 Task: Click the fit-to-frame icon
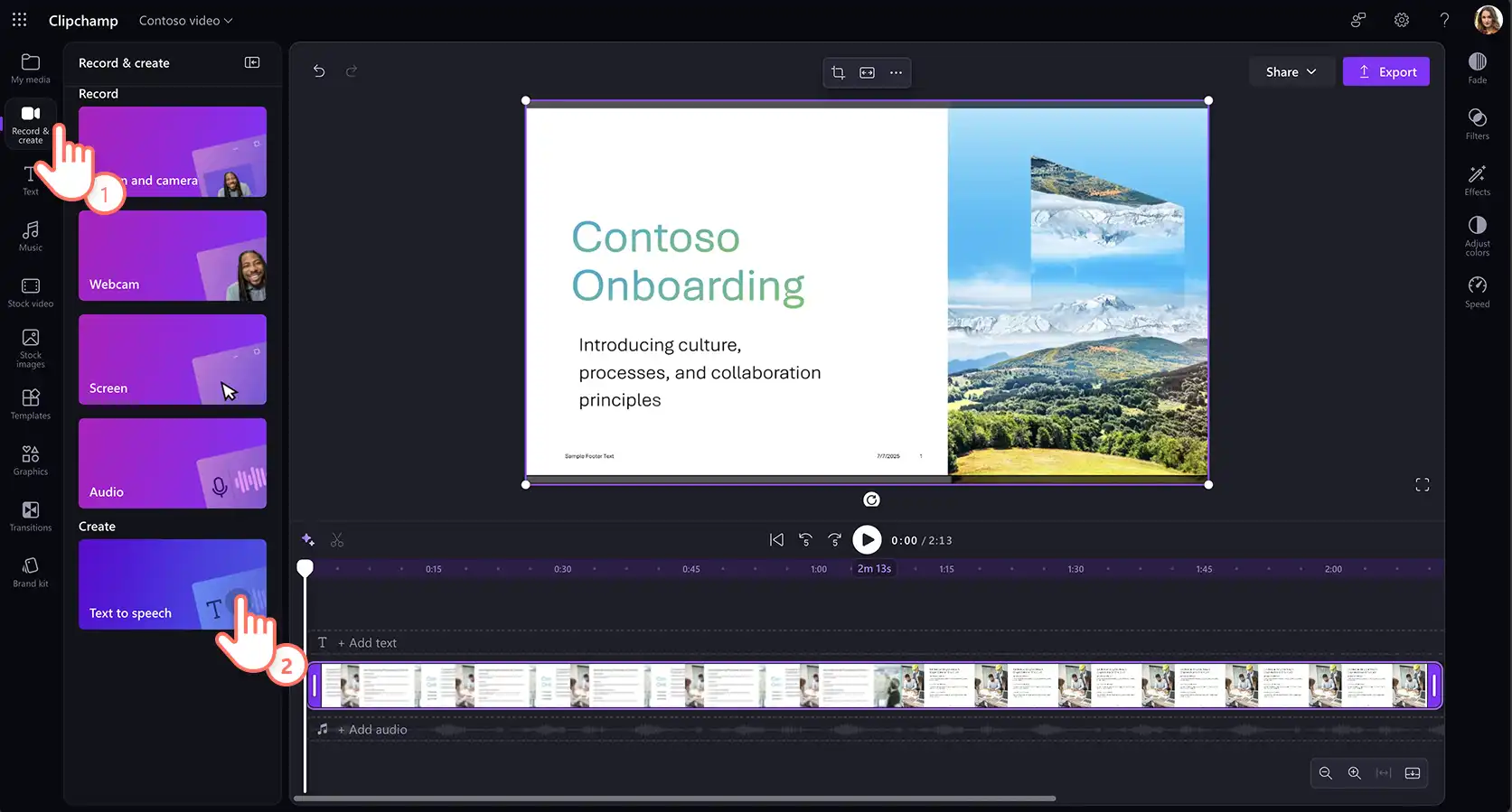(x=867, y=72)
